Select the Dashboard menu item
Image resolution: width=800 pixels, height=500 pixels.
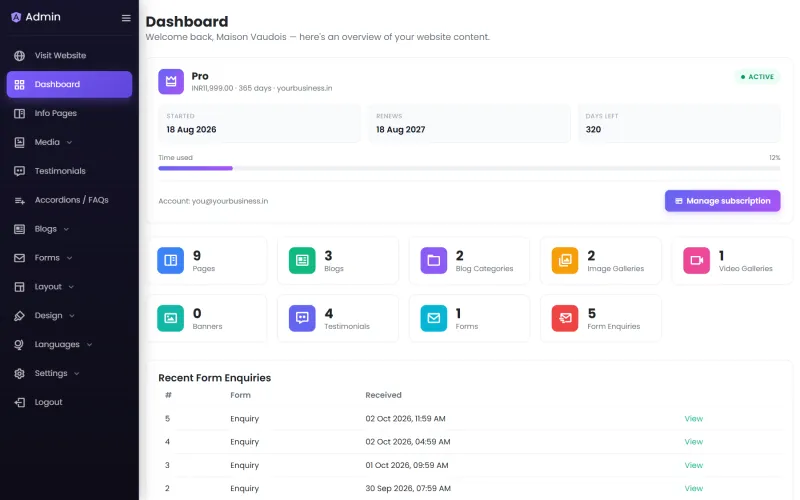[x=69, y=85]
